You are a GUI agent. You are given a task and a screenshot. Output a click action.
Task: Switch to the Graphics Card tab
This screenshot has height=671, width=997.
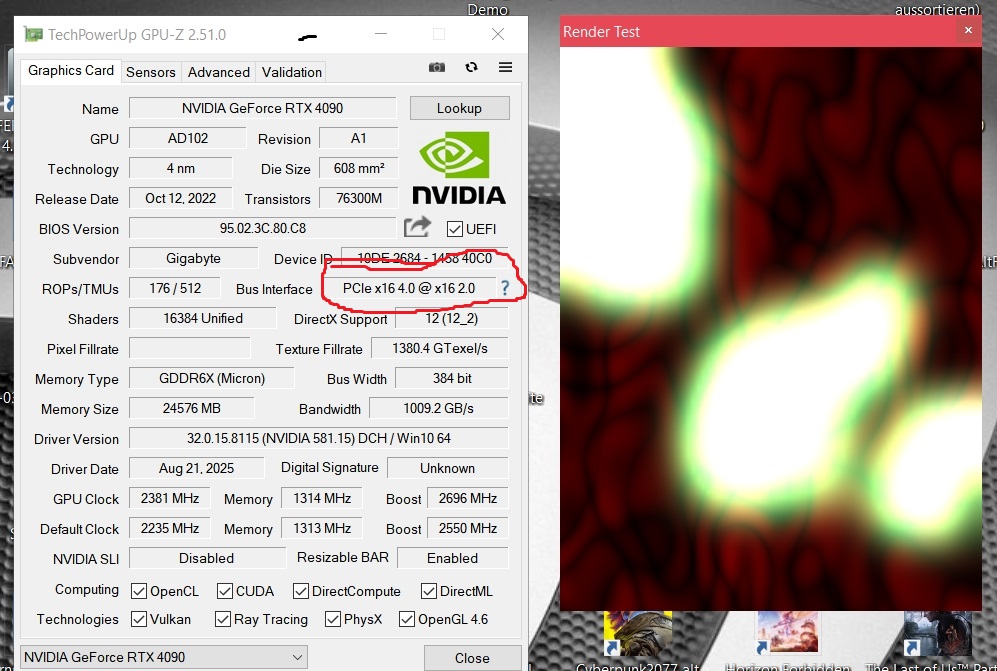71,71
